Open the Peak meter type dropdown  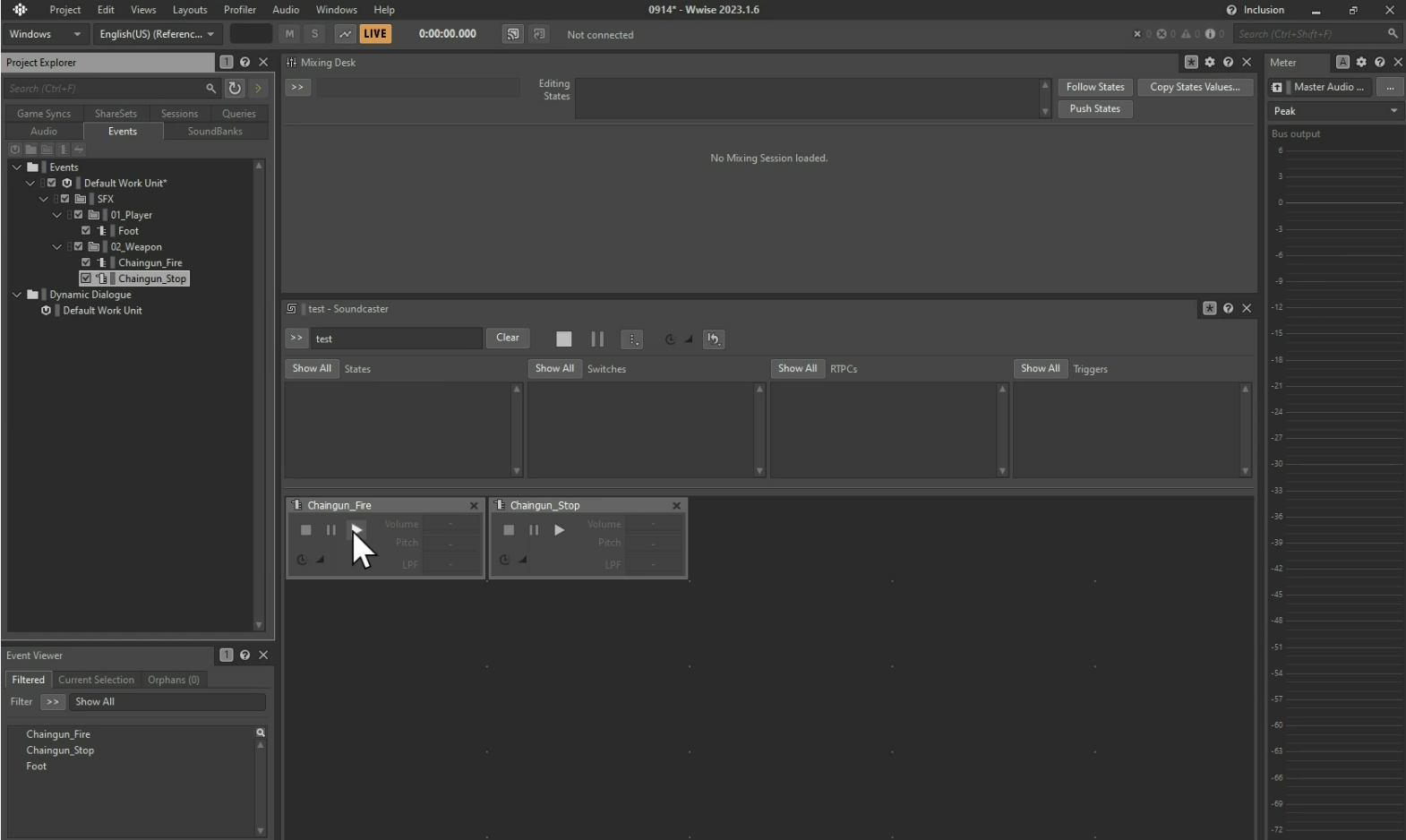1336,111
